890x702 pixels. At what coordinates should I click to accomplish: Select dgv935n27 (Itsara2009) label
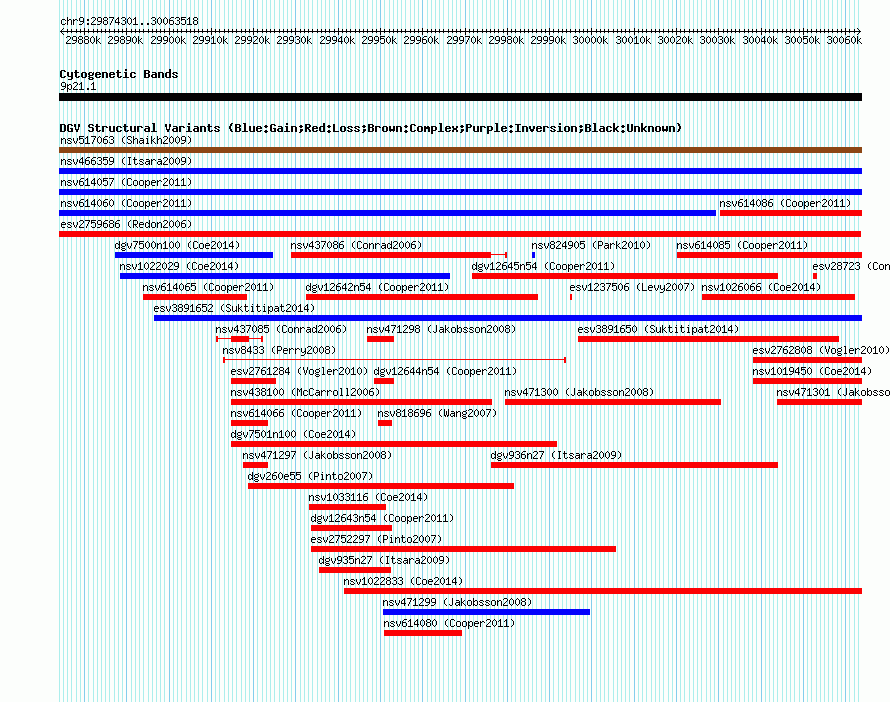(384, 560)
